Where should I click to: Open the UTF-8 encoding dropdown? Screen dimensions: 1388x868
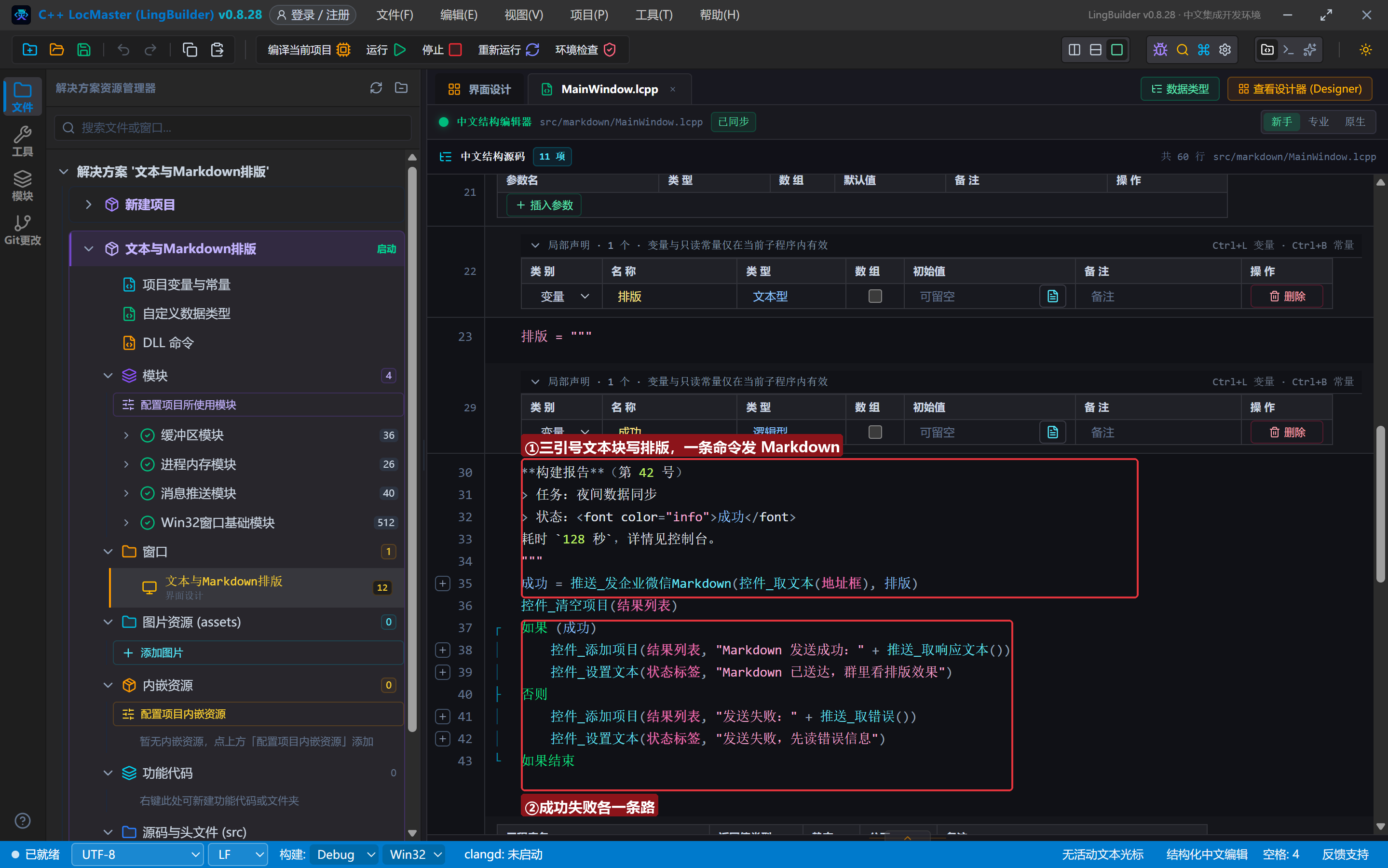point(138,854)
